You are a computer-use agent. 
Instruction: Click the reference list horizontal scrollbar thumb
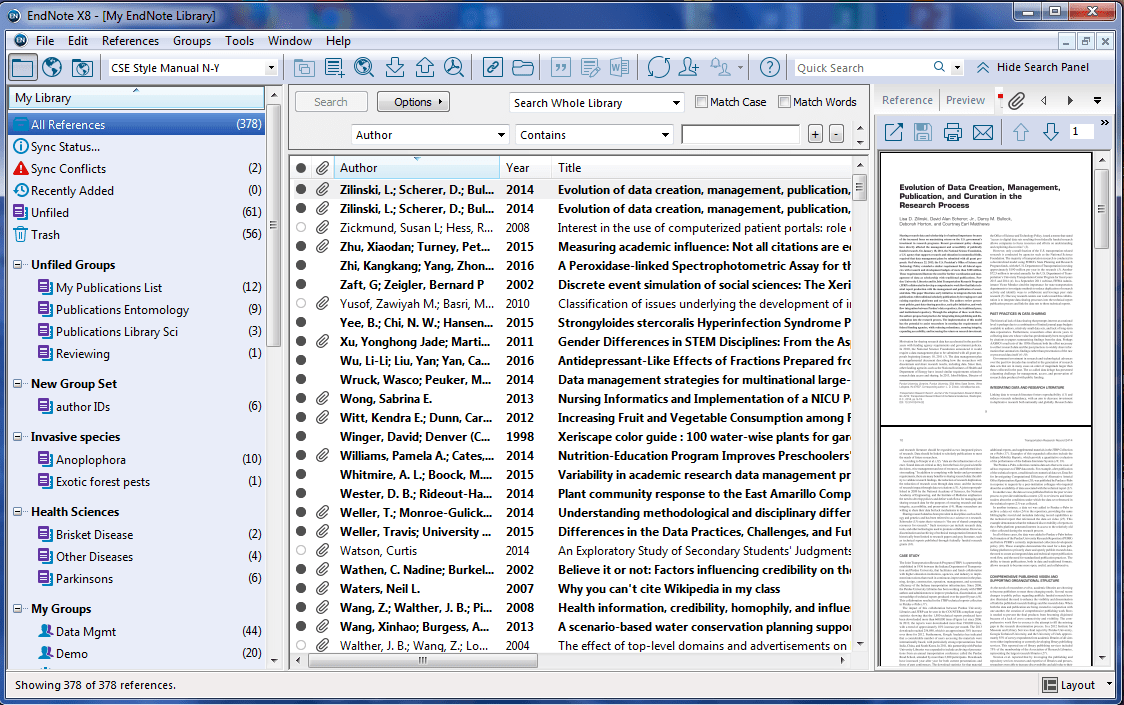click(x=423, y=661)
